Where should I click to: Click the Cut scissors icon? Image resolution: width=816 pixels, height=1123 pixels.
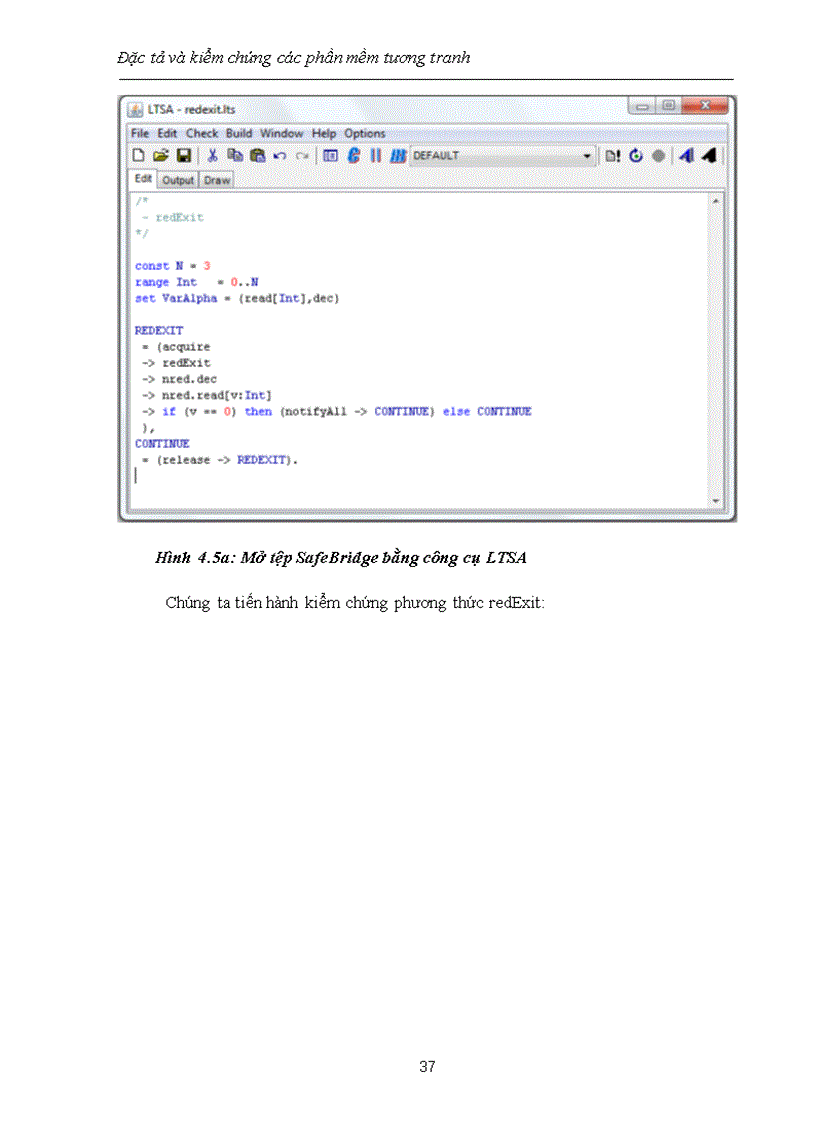point(212,156)
